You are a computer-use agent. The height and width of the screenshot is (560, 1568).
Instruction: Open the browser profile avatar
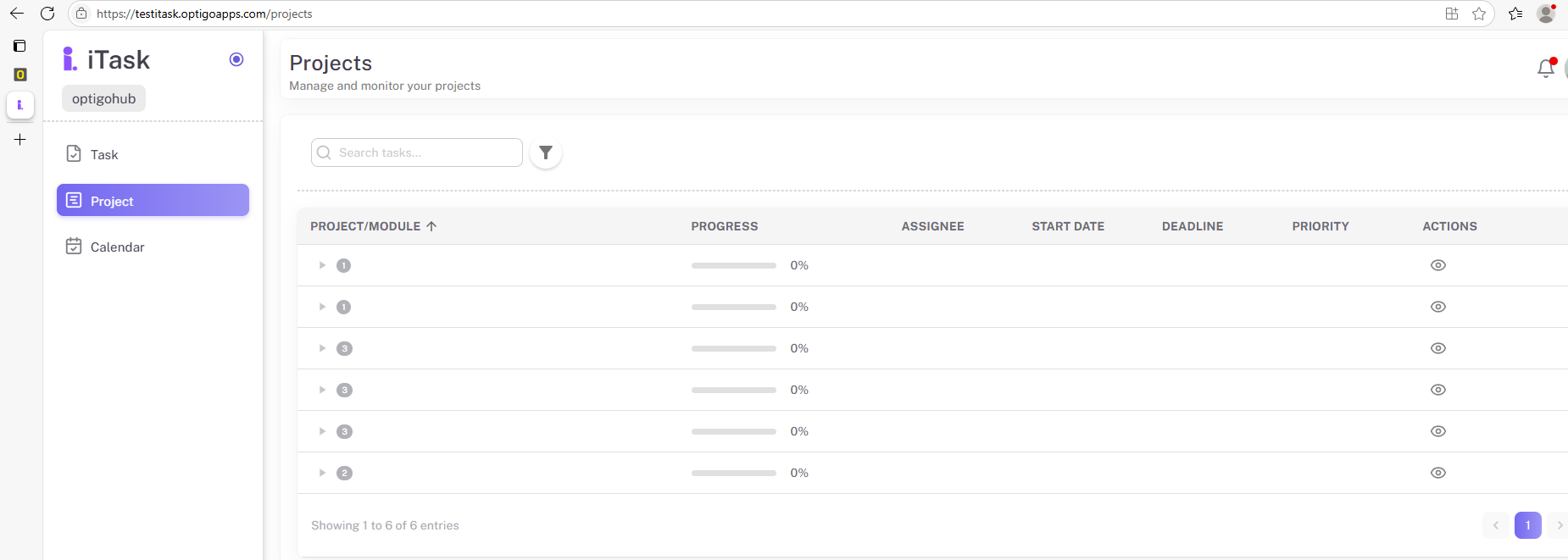1546,14
